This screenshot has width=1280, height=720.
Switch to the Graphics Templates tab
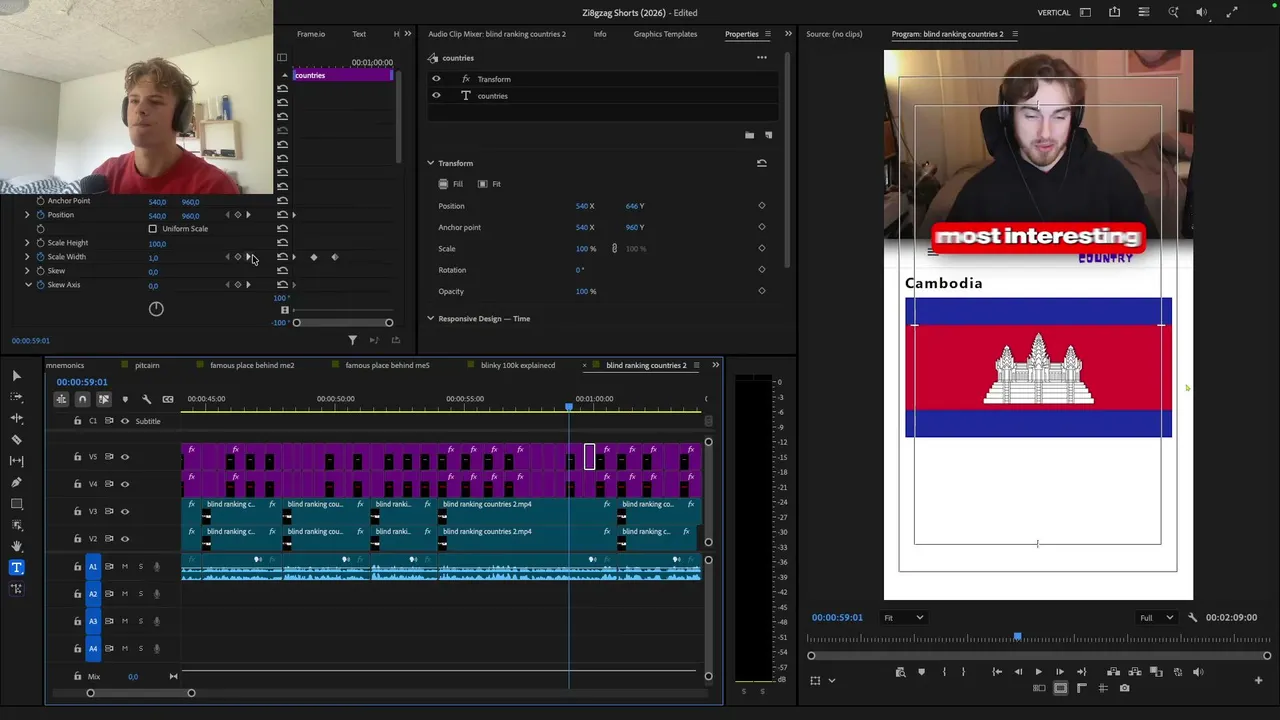tap(665, 34)
